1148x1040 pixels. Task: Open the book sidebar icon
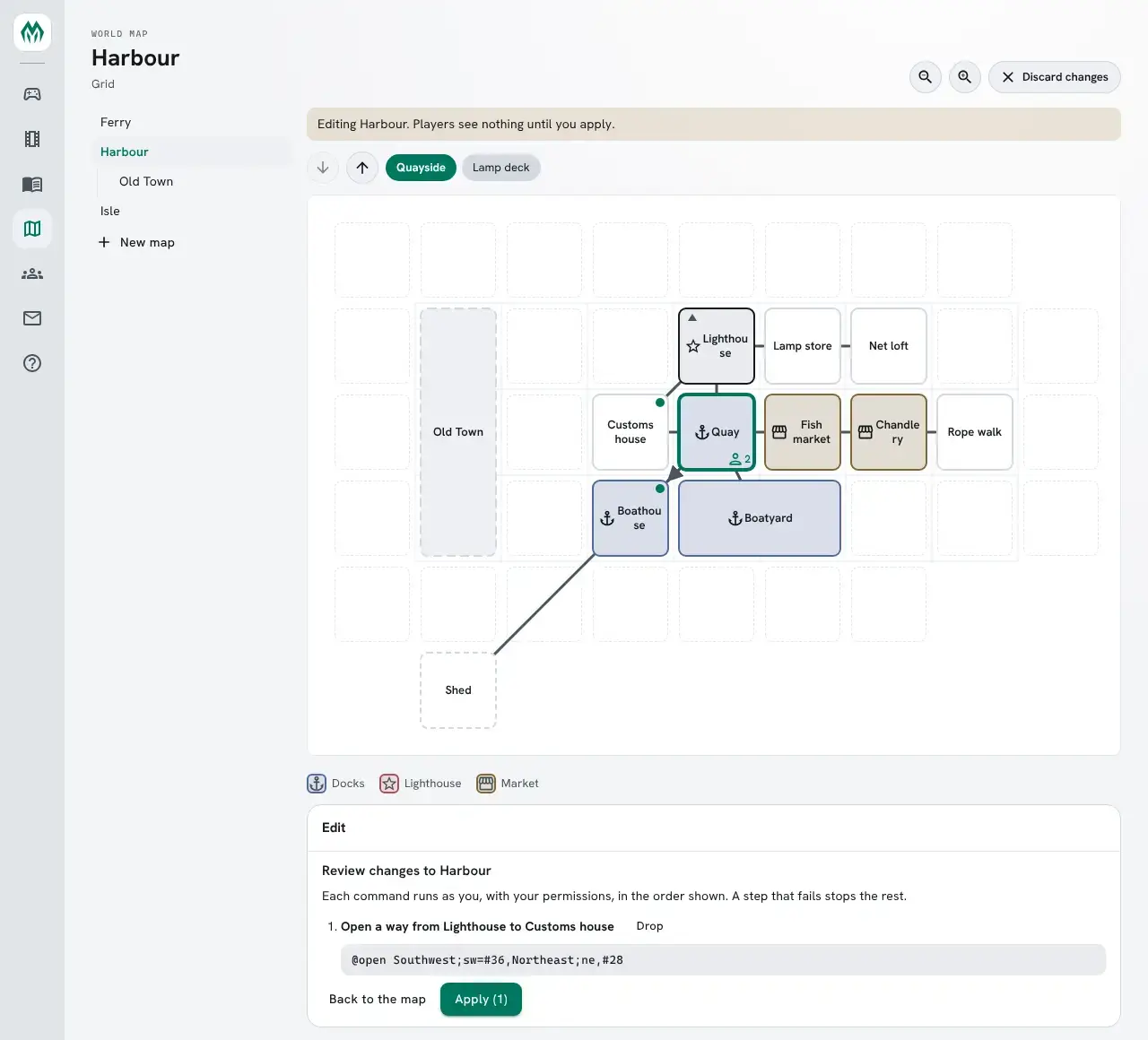[x=32, y=184]
